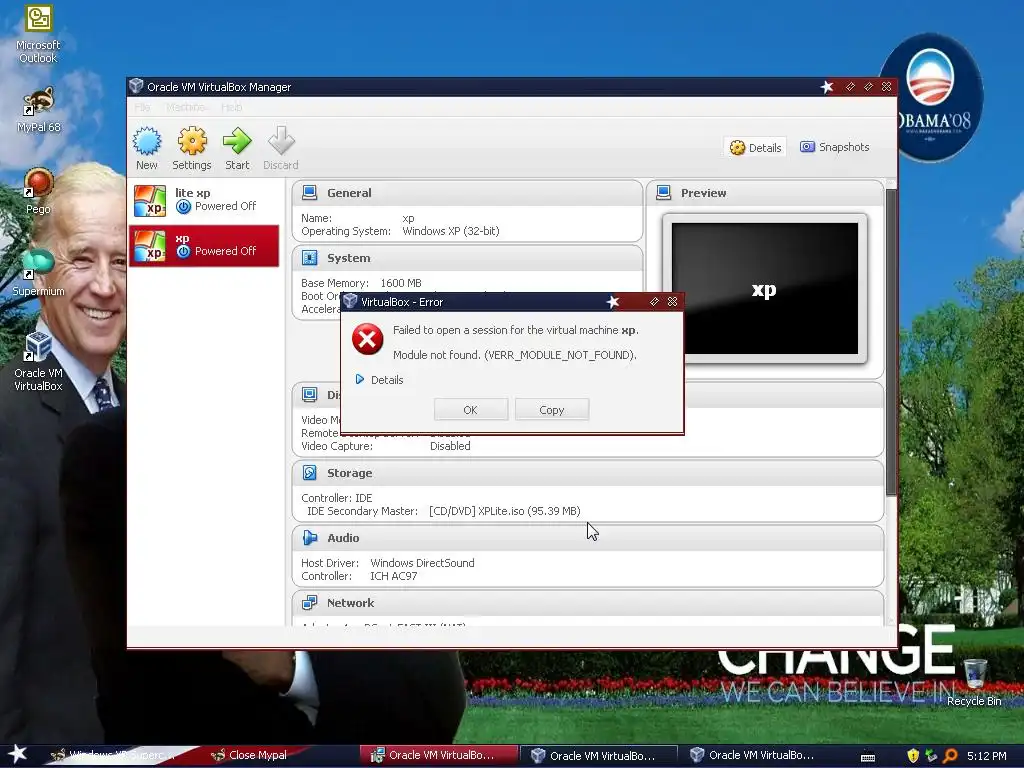Click the Storage section disk icon
The height and width of the screenshot is (768, 1024).
click(x=310, y=473)
